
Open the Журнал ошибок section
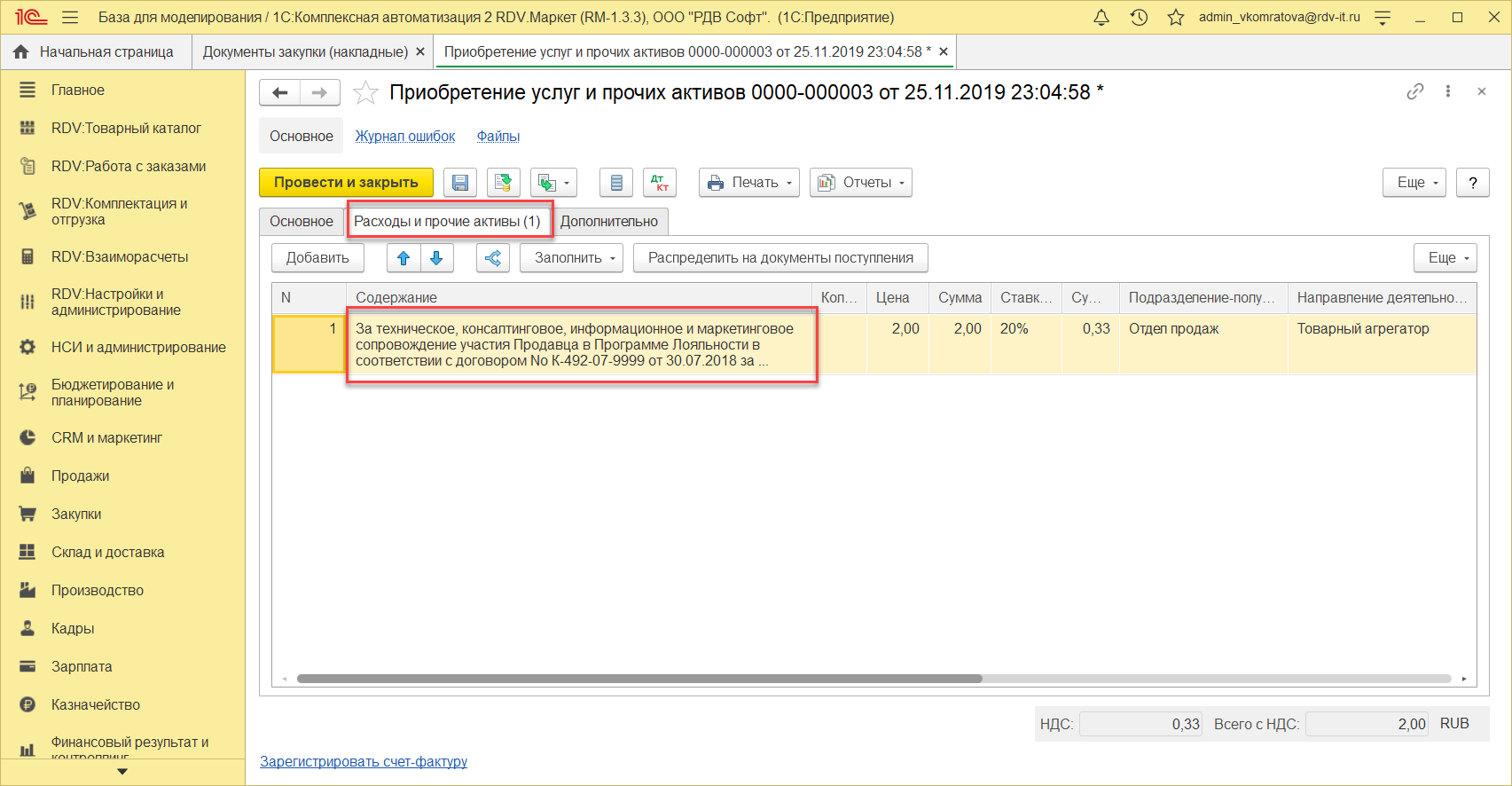tap(405, 137)
